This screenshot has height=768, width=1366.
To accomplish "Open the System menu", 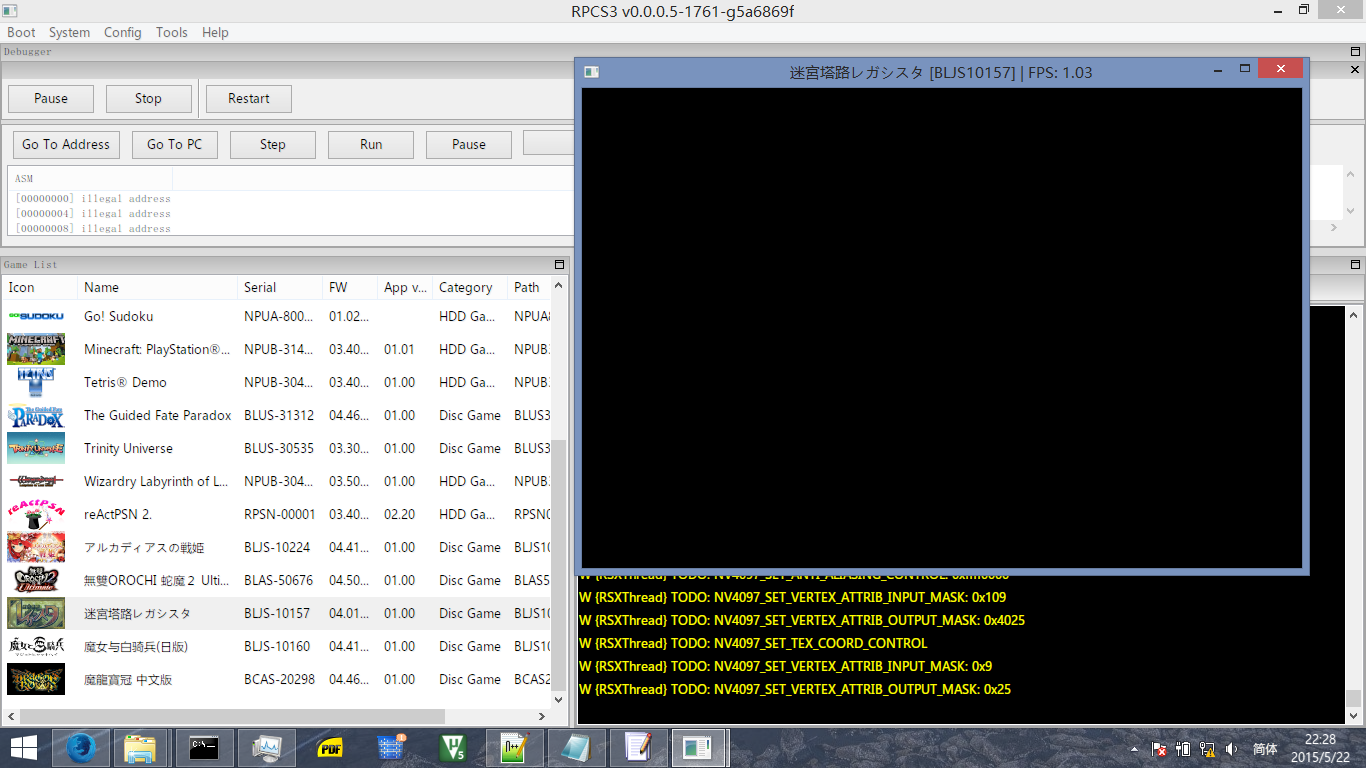I will (69, 32).
